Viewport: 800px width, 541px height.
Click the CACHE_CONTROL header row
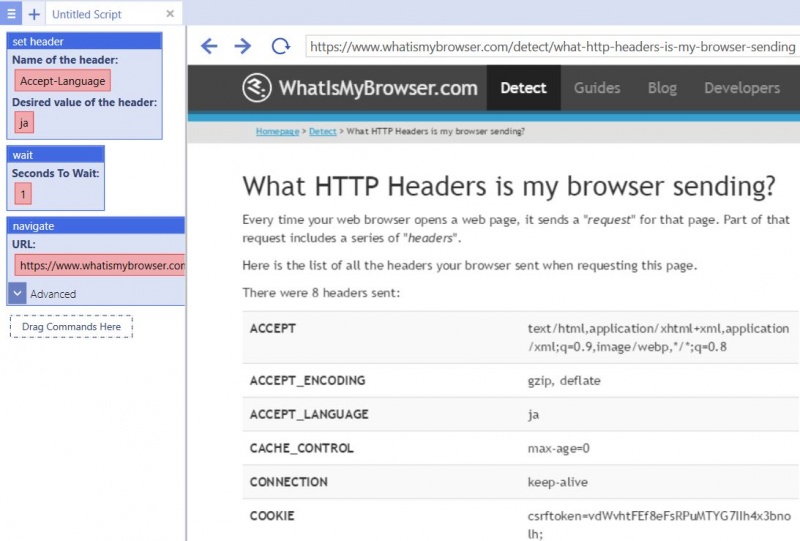tap(520, 448)
